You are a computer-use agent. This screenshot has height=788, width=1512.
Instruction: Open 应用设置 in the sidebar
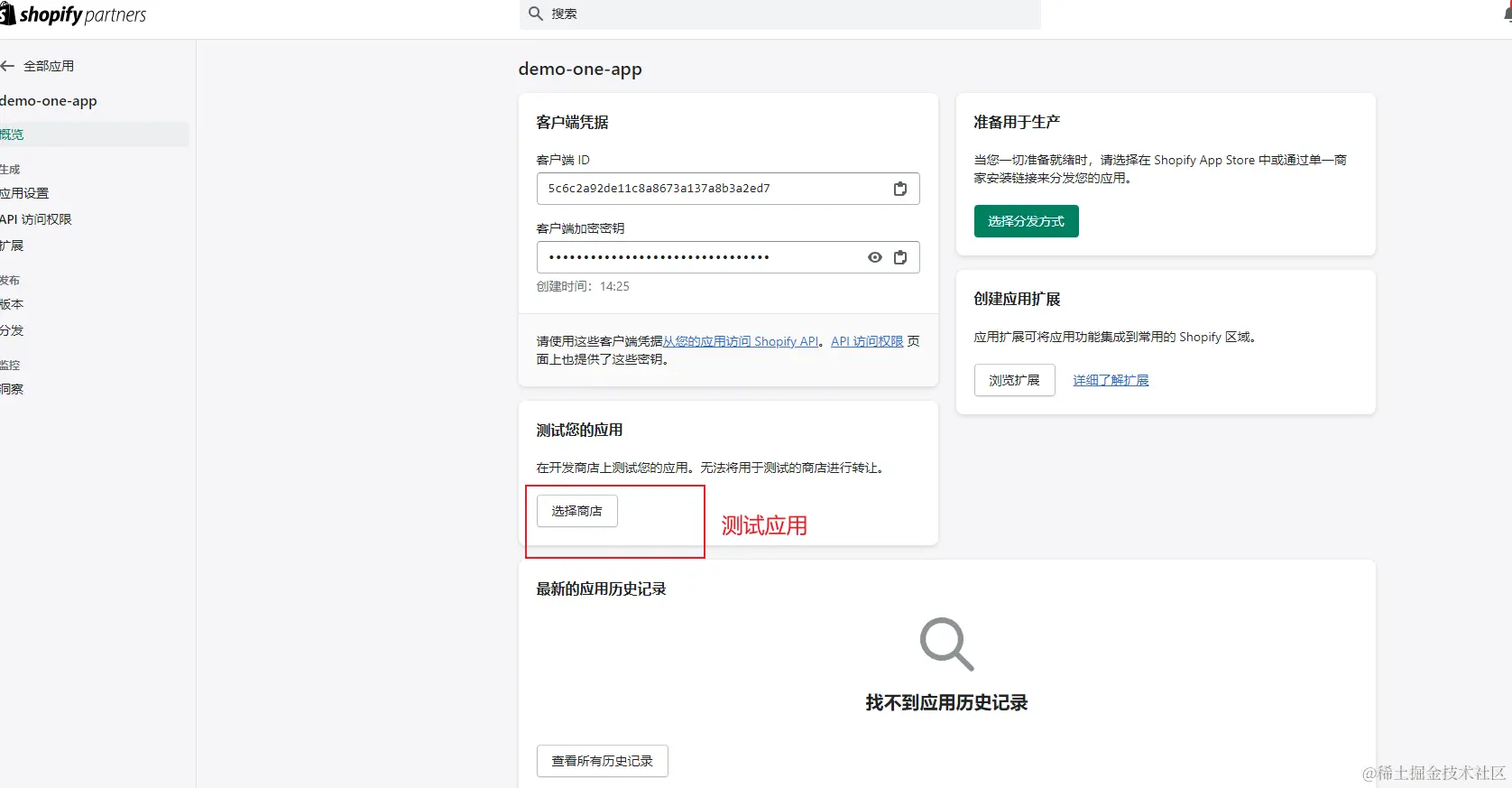click(24, 193)
